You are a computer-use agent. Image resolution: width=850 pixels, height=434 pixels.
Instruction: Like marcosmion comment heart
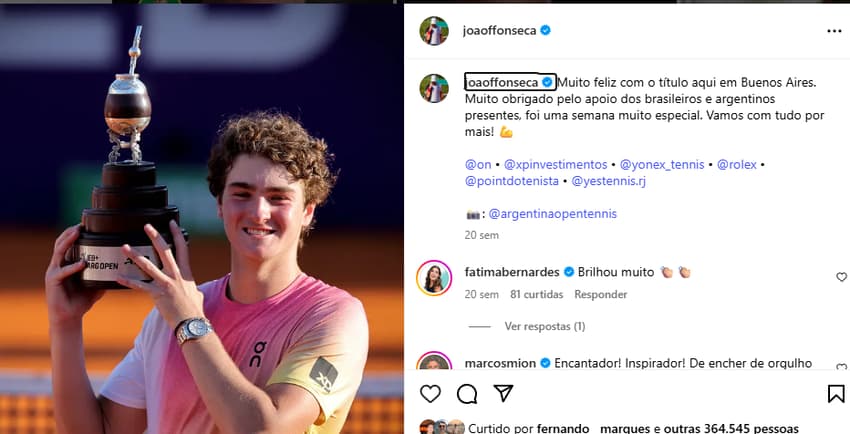coord(841,367)
